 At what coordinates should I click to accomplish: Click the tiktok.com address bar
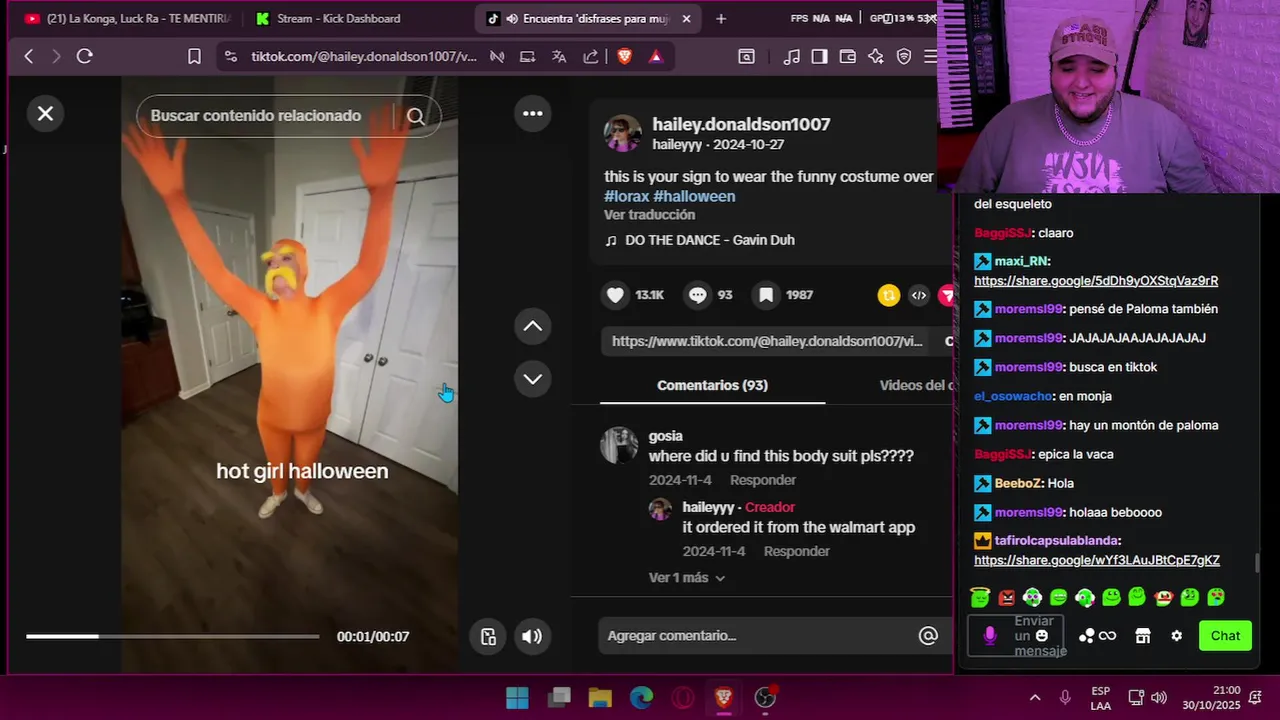coord(364,57)
